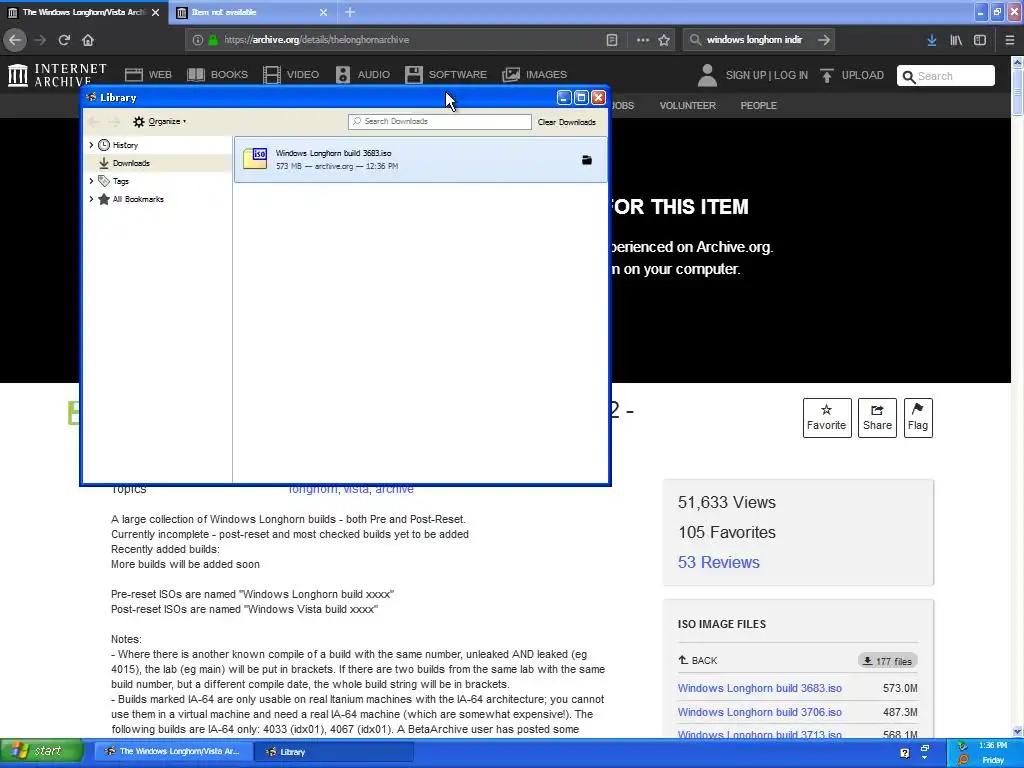Open containing folder icon for download
Viewport: 1024px width, 768px height.
coord(586,160)
